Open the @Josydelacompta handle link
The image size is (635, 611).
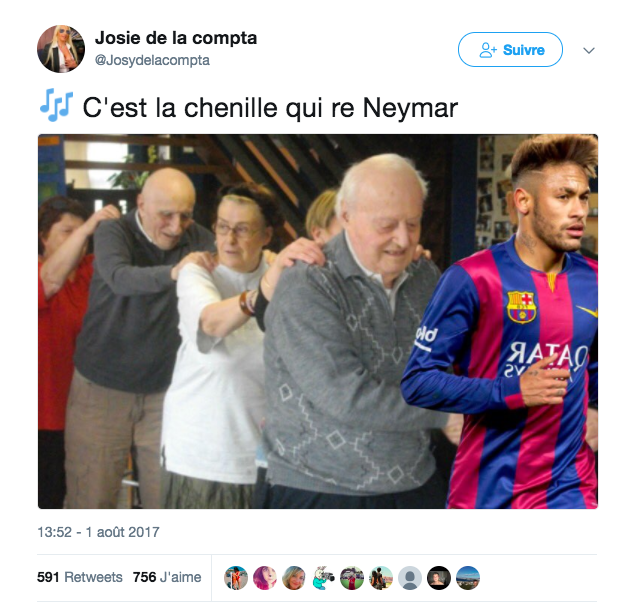(x=152, y=60)
